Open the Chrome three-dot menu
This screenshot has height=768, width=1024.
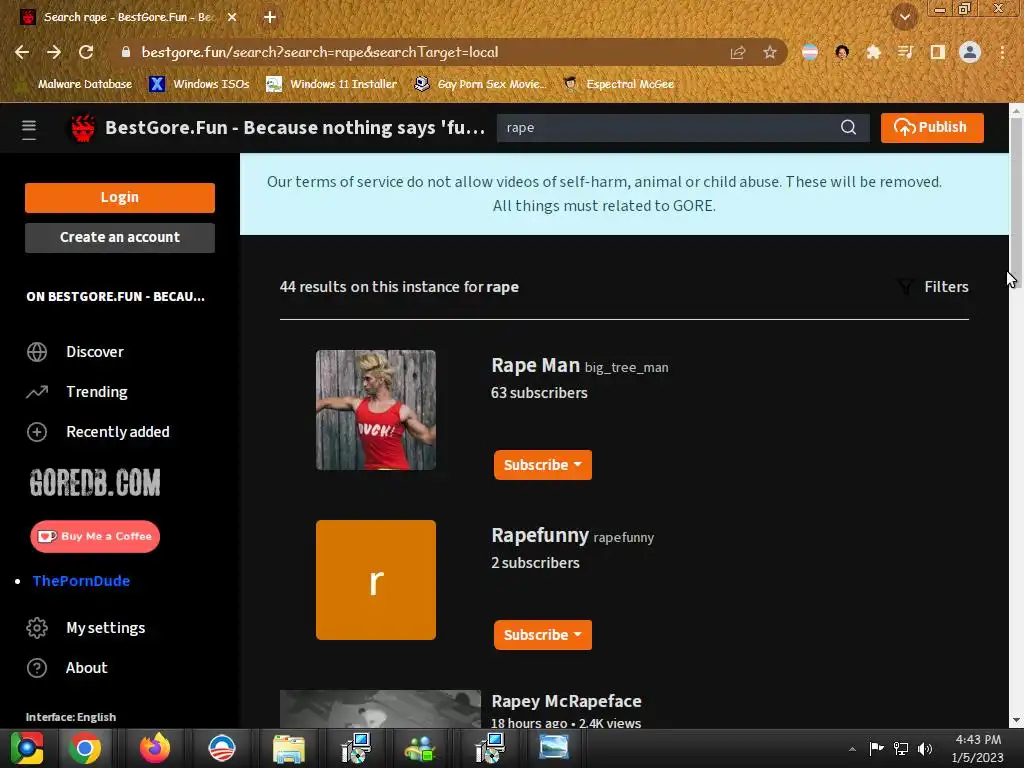coord(1002,52)
